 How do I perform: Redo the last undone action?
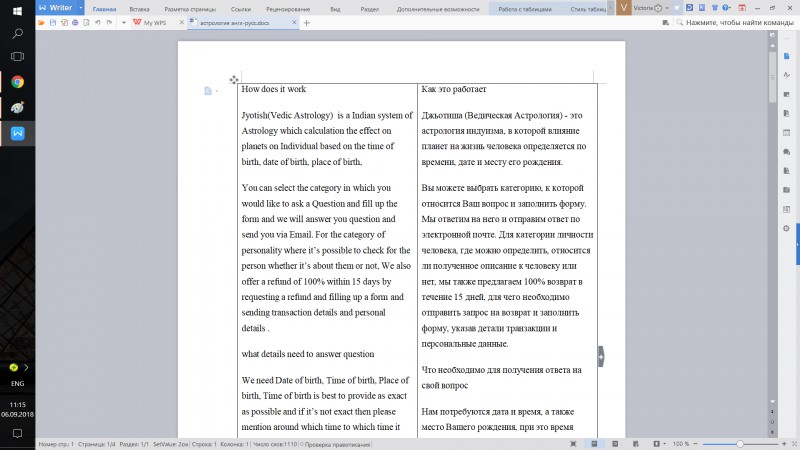(x=109, y=22)
